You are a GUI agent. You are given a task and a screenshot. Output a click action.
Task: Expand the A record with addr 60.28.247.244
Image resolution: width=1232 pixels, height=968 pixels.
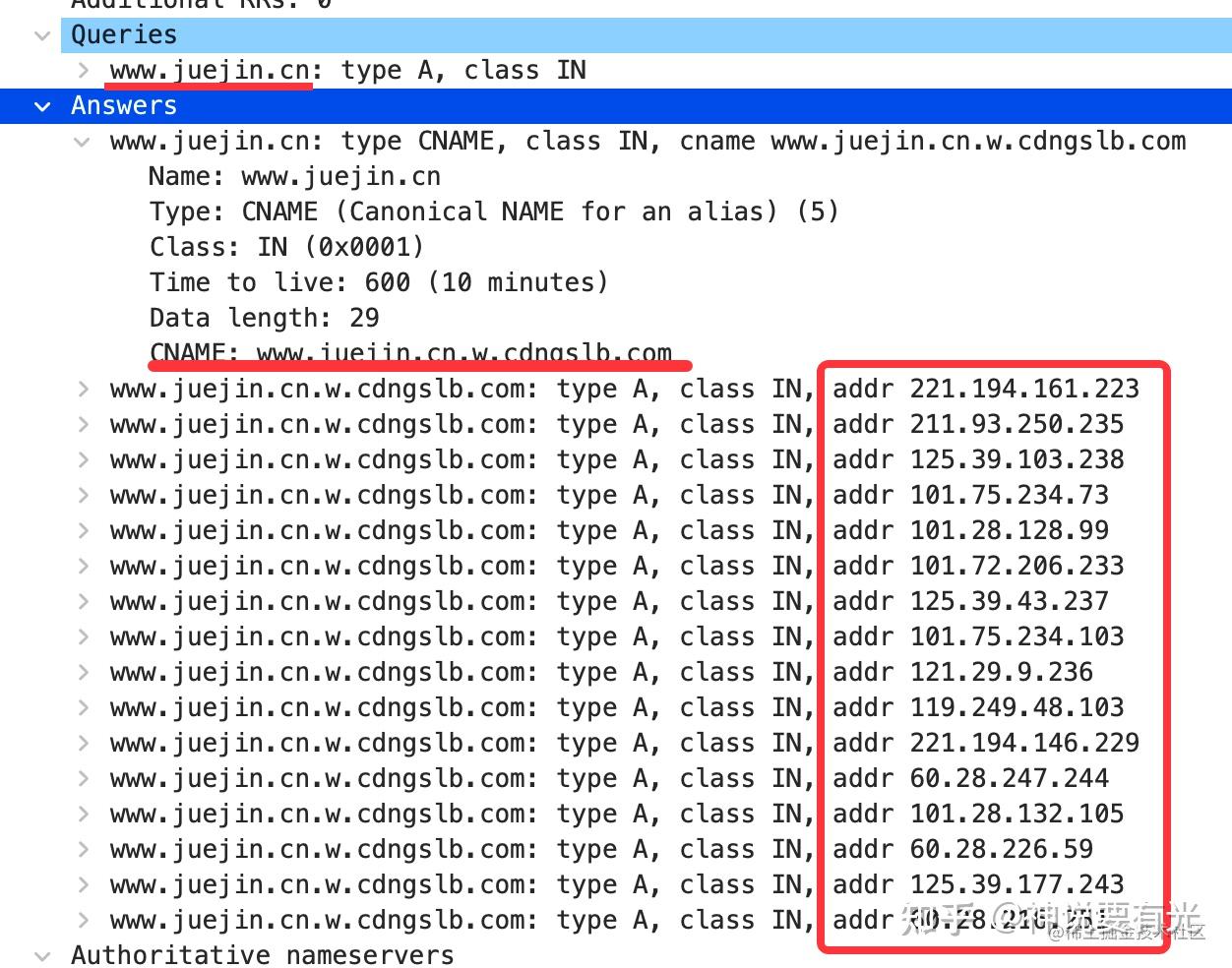[82, 778]
